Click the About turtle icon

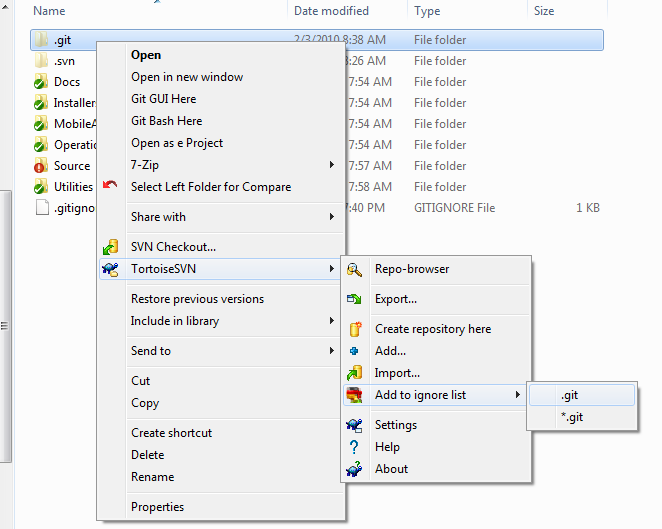click(x=354, y=469)
